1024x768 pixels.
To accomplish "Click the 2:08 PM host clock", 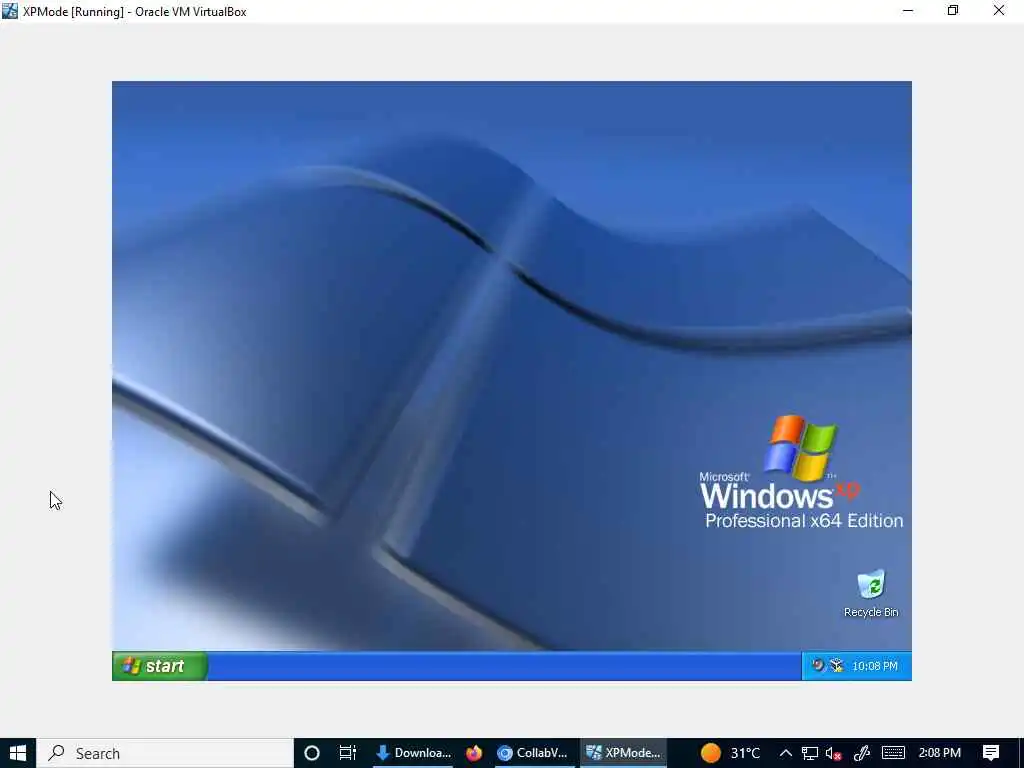I will (x=940, y=753).
